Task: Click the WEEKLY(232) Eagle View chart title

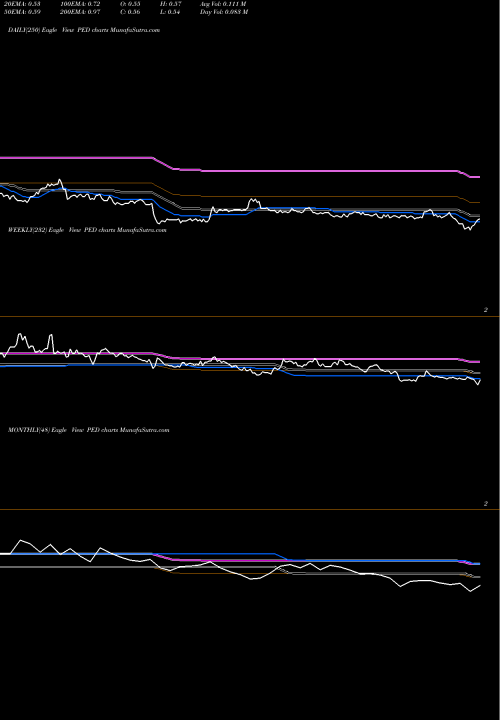Action: click(x=87, y=230)
